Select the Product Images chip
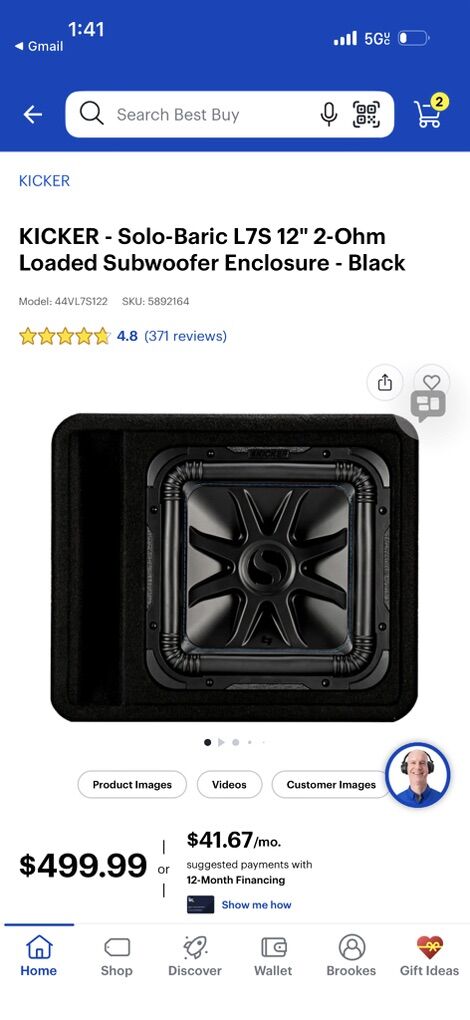This screenshot has height=1020, width=470. tap(132, 785)
